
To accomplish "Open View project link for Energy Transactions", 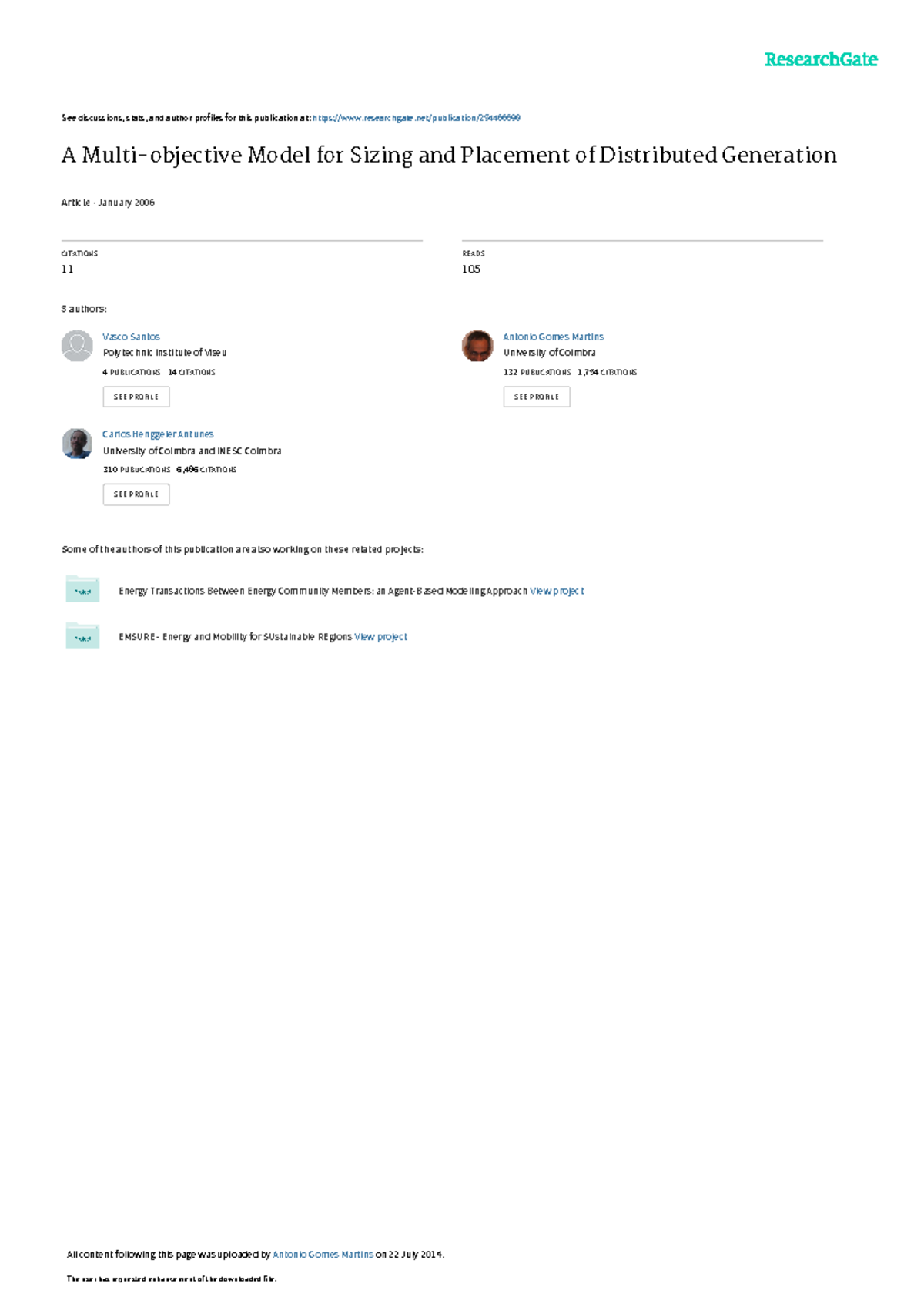I will [x=557, y=591].
